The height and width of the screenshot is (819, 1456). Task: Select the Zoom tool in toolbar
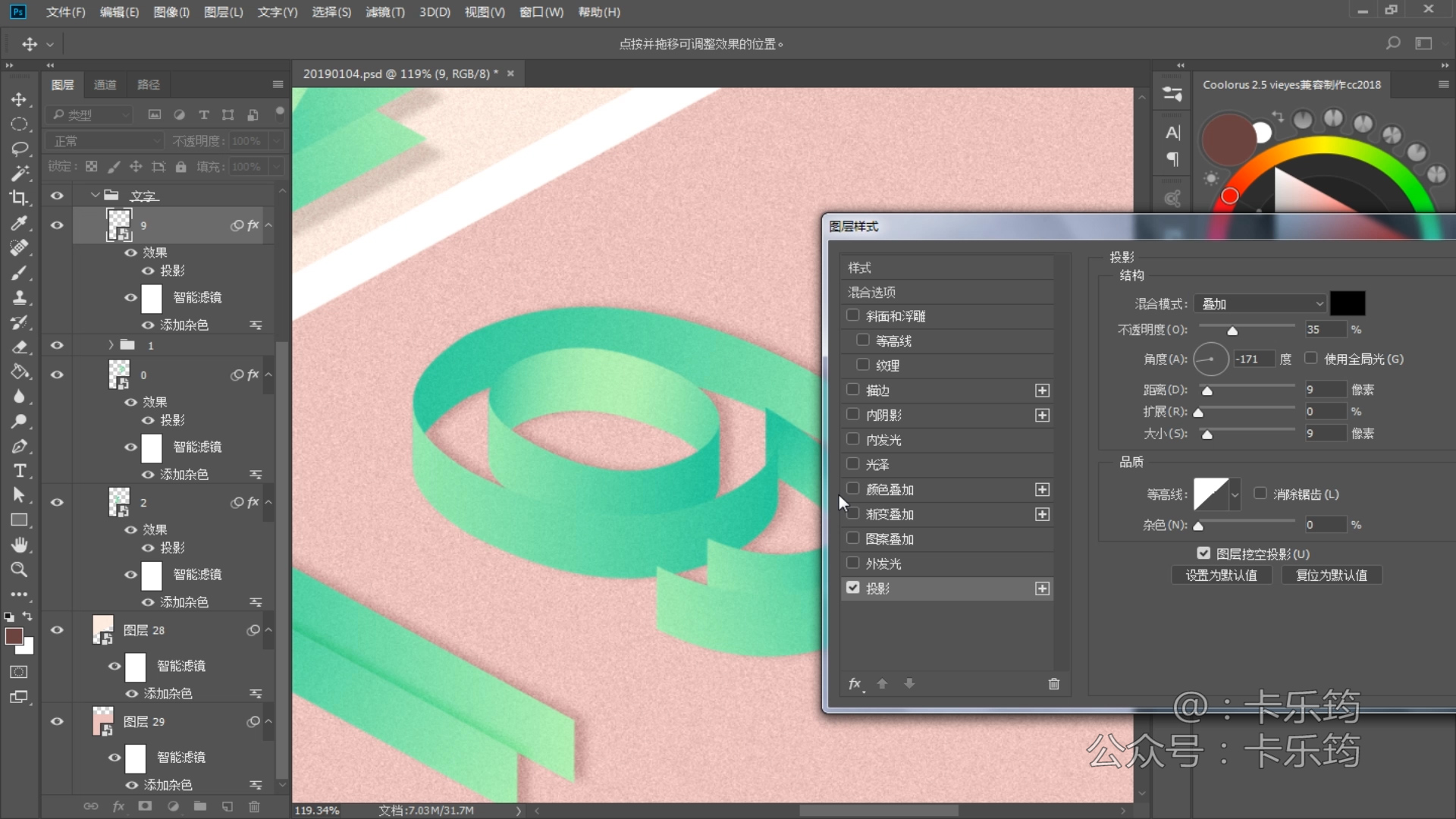pos(19,570)
